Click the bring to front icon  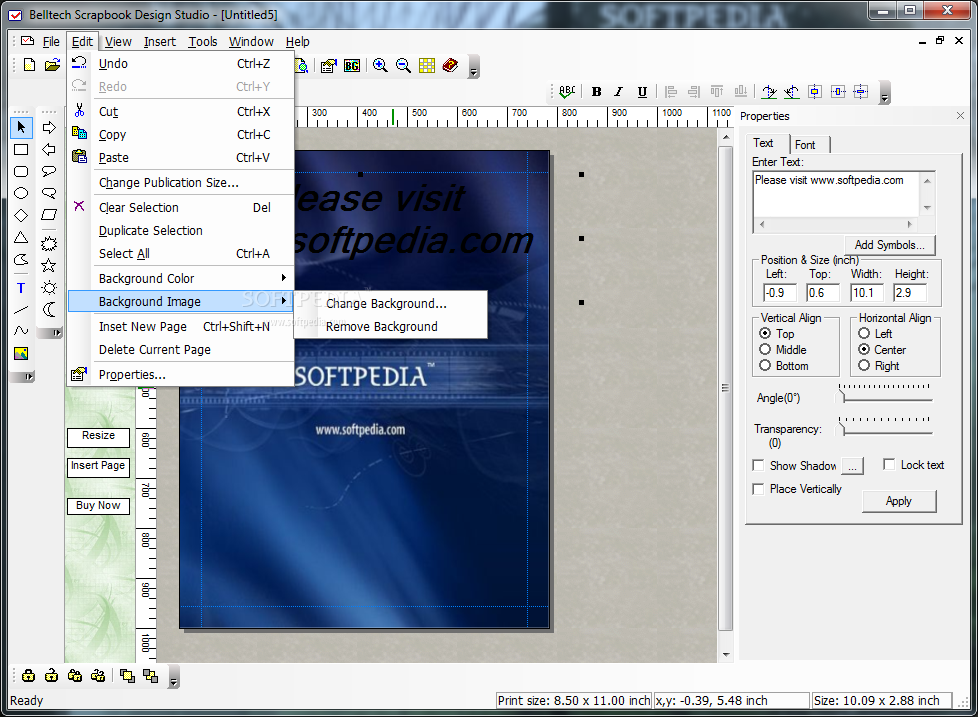127,675
